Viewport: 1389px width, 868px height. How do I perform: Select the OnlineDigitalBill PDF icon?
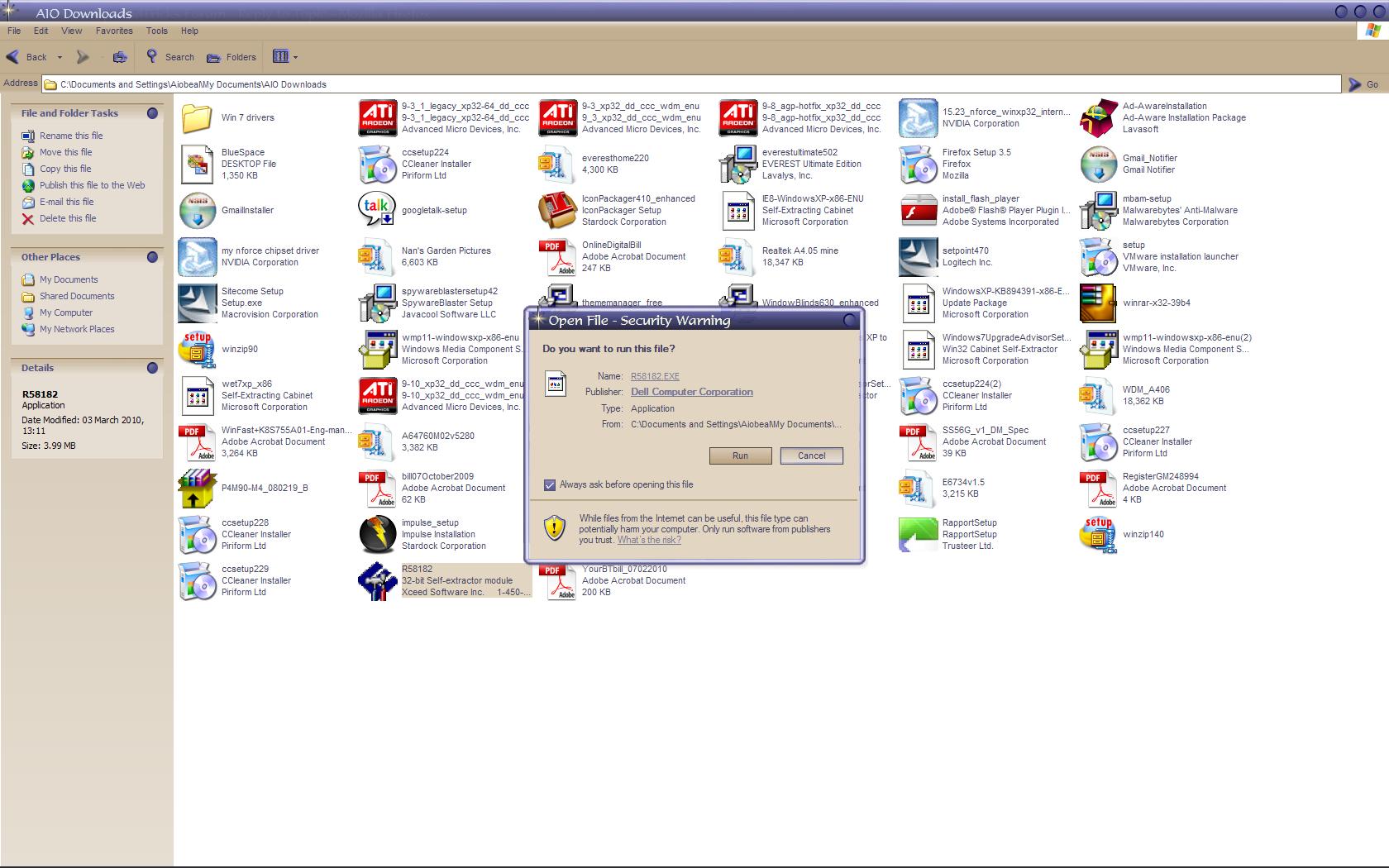(557, 256)
